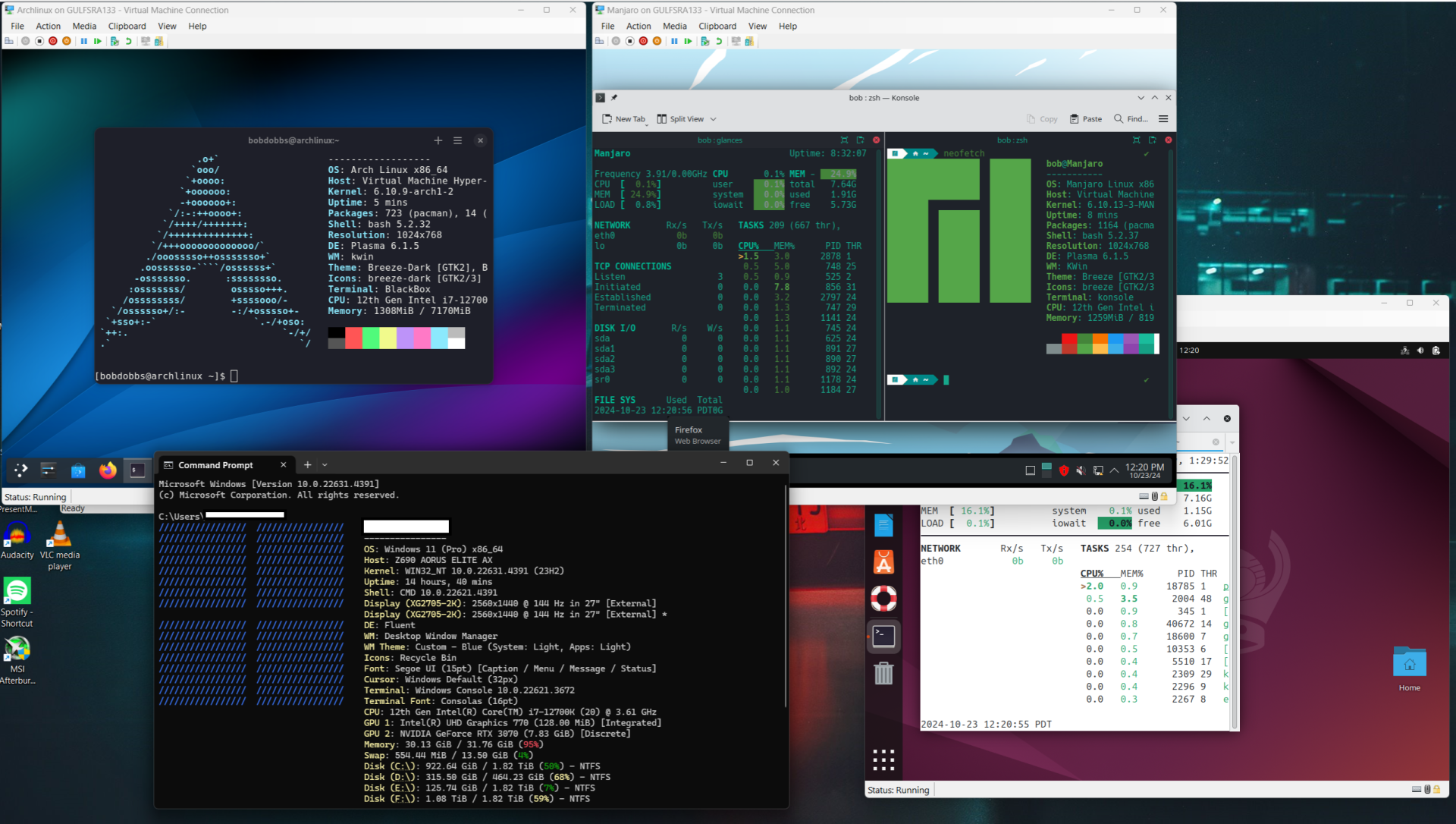The width and height of the screenshot is (1456, 824).
Task: Open Clipboard menu in Archlinux VM window
Action: (x=127, y=26)
